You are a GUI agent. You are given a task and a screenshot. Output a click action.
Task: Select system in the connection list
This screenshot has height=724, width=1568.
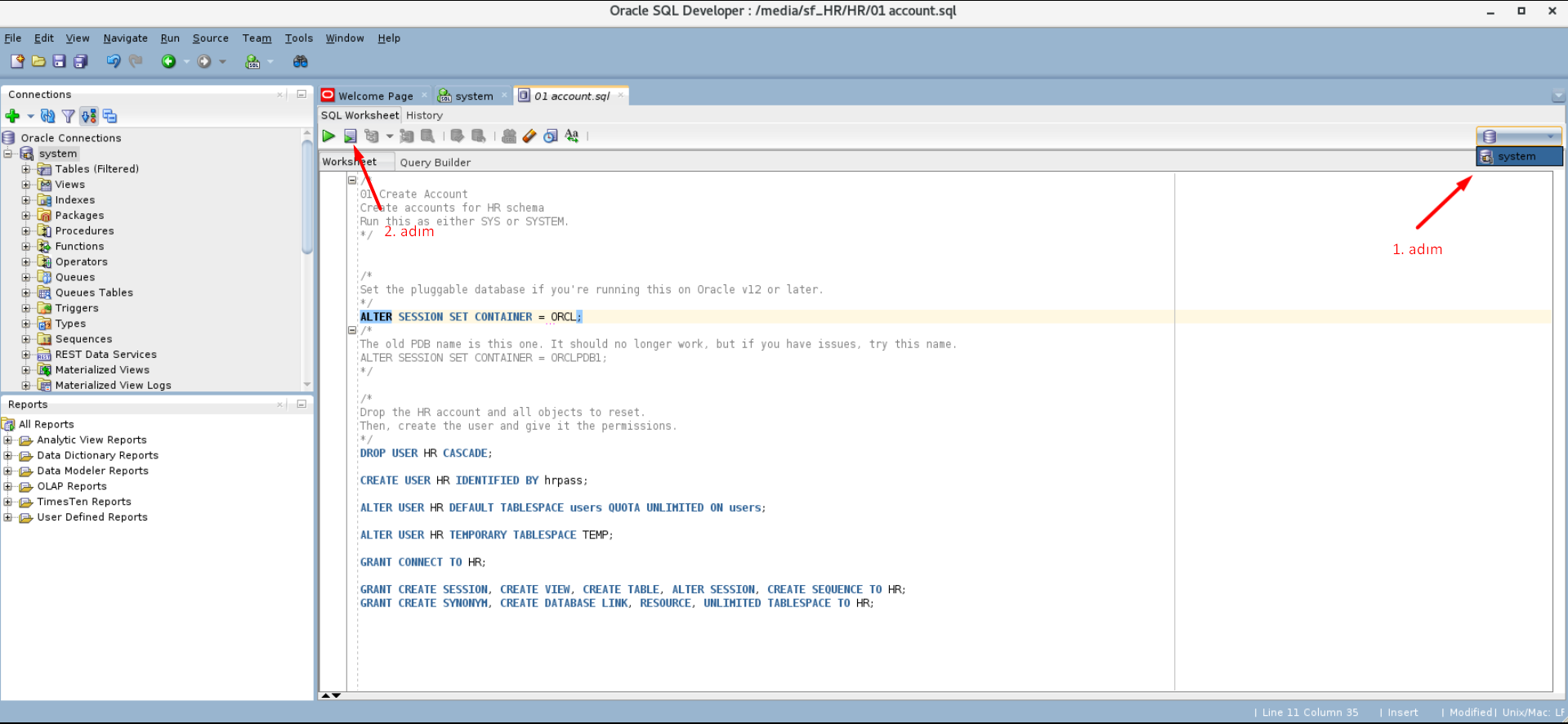pos(1518,157)
